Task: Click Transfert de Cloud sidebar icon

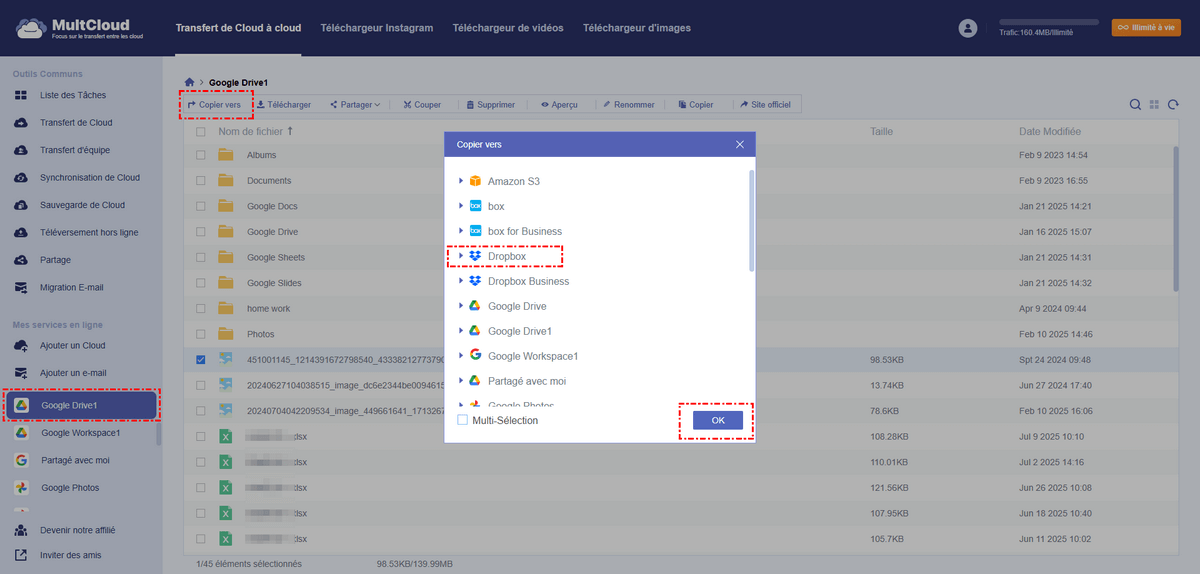Action: pos(21,123)
